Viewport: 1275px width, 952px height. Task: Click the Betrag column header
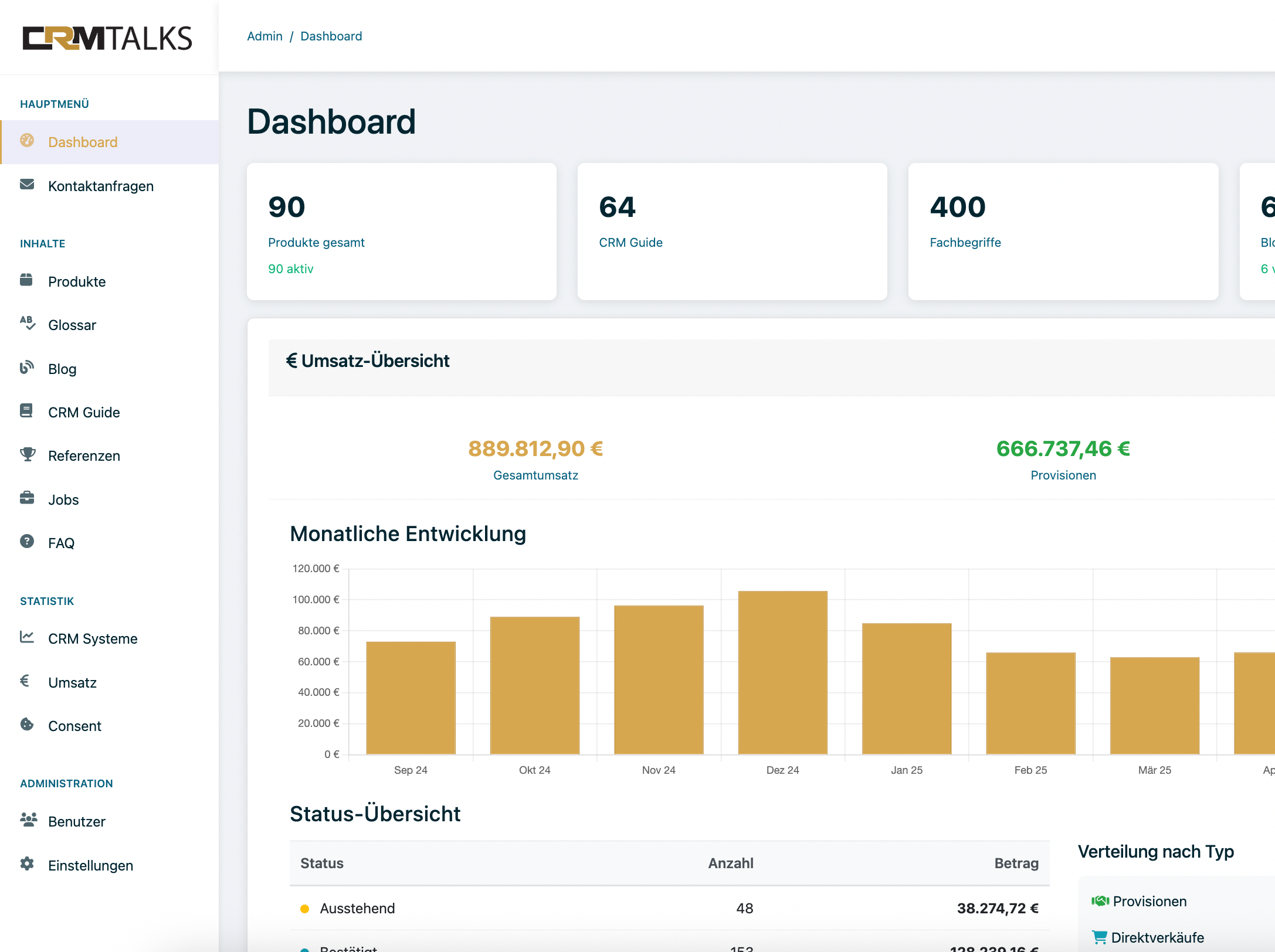tap(1016, 863)
